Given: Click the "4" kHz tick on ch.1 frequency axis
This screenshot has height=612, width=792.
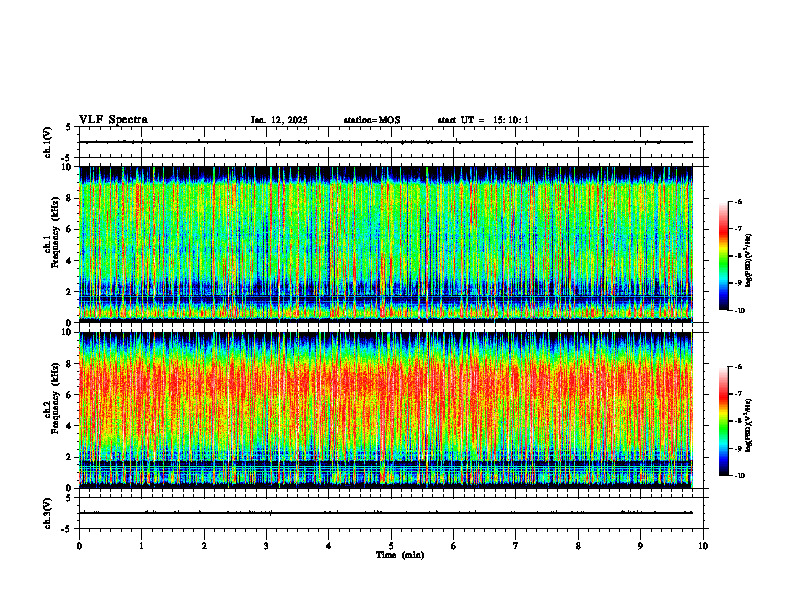Looking at the screenshot, I should click(x=70, y=261).
